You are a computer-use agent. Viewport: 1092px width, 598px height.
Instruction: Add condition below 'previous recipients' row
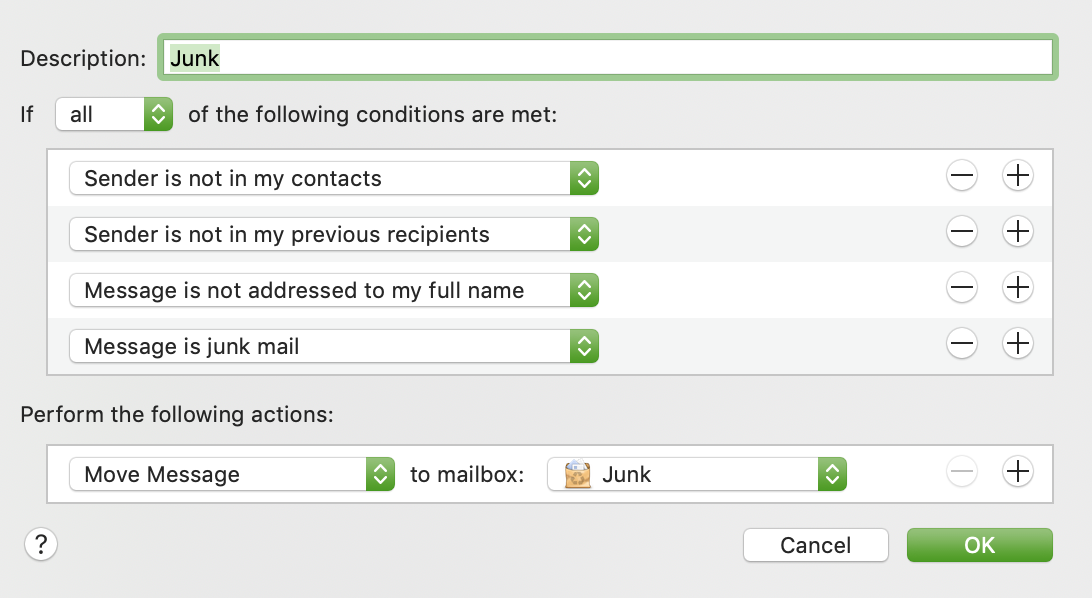[1017, 233]
